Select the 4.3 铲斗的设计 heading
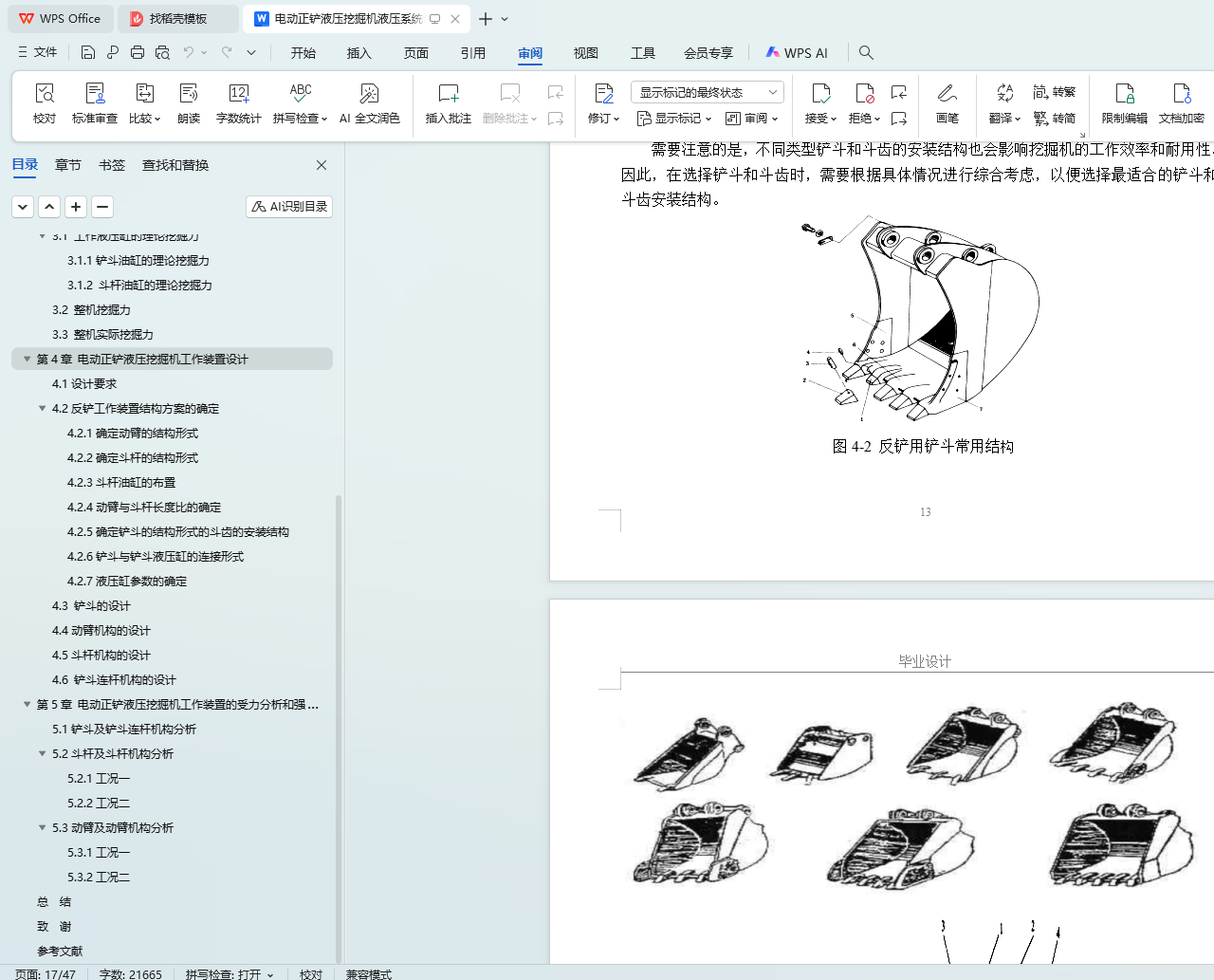The height and width of the screenshot is (980, 1214). click(x=91, y=606)
